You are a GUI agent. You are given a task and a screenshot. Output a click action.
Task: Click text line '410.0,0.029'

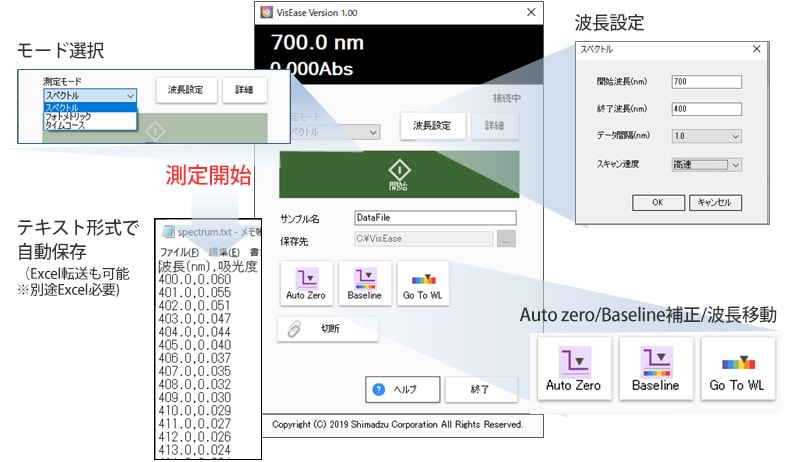pyautogui.click(x=194, y=411)
